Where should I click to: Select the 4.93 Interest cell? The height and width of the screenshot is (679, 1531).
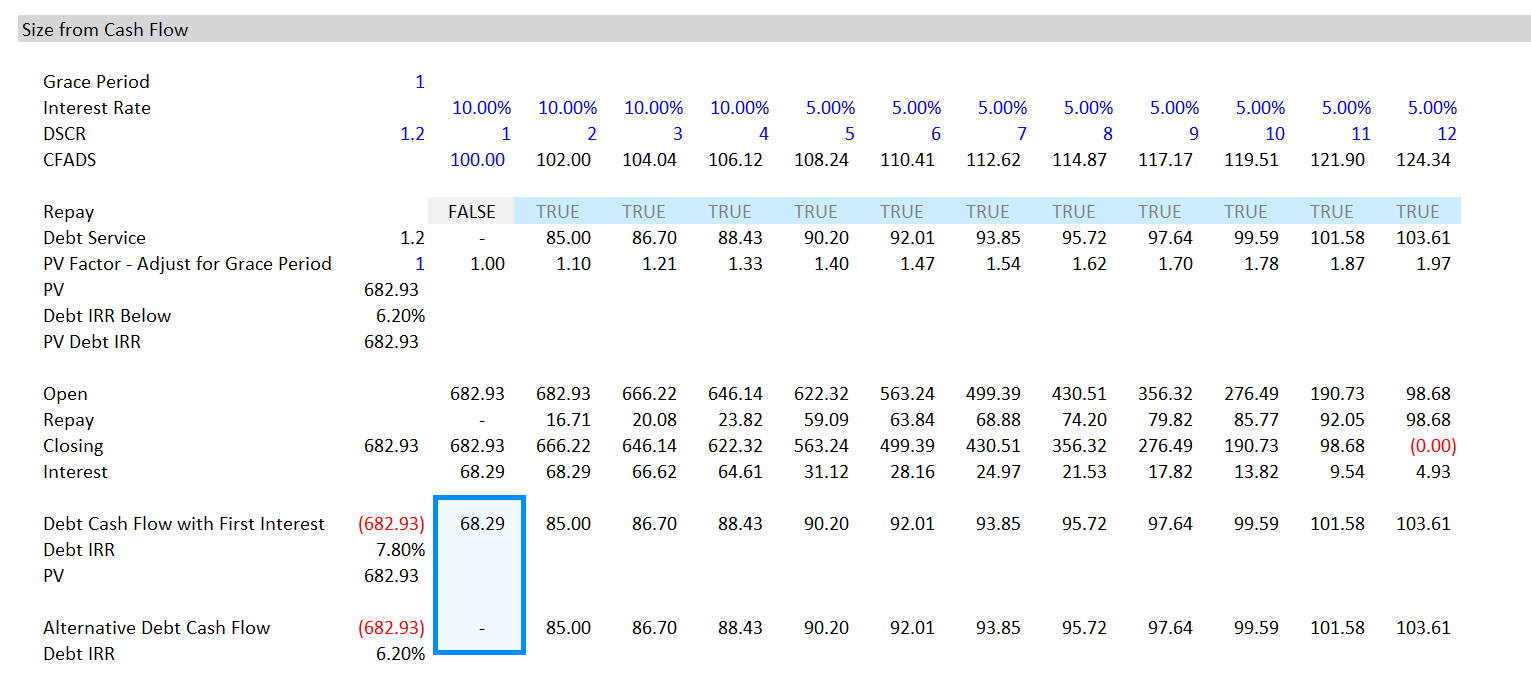(1433, 472)
